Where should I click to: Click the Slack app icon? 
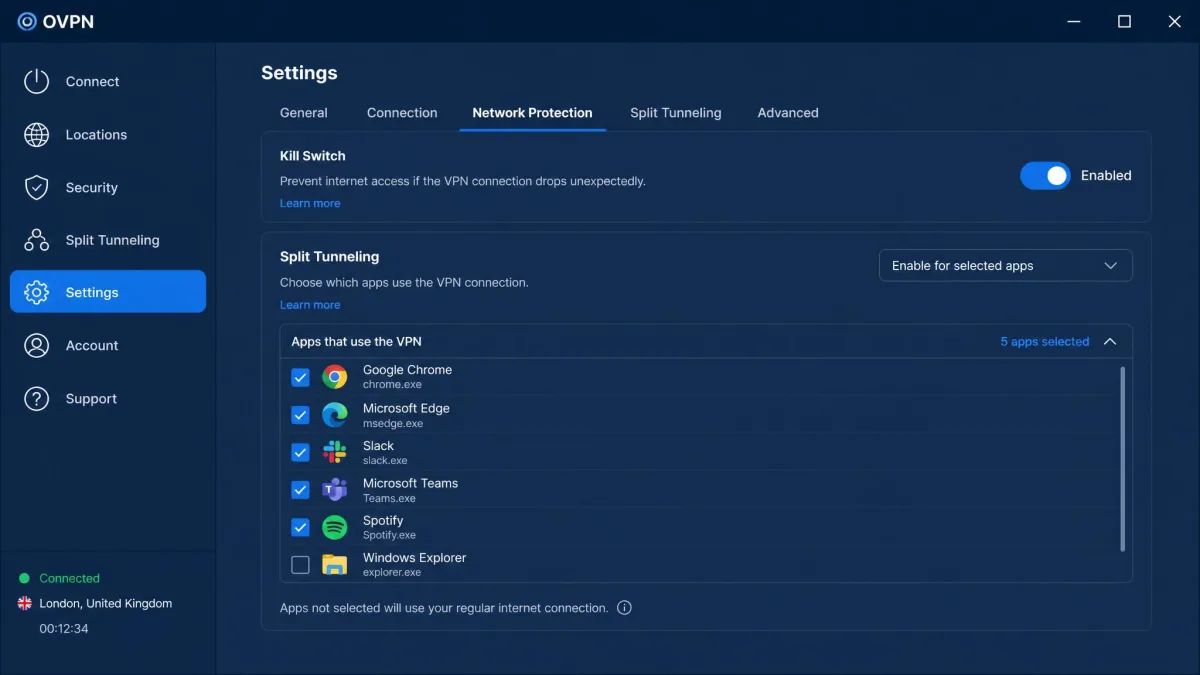pyautogui.click(x=334, y=452)
